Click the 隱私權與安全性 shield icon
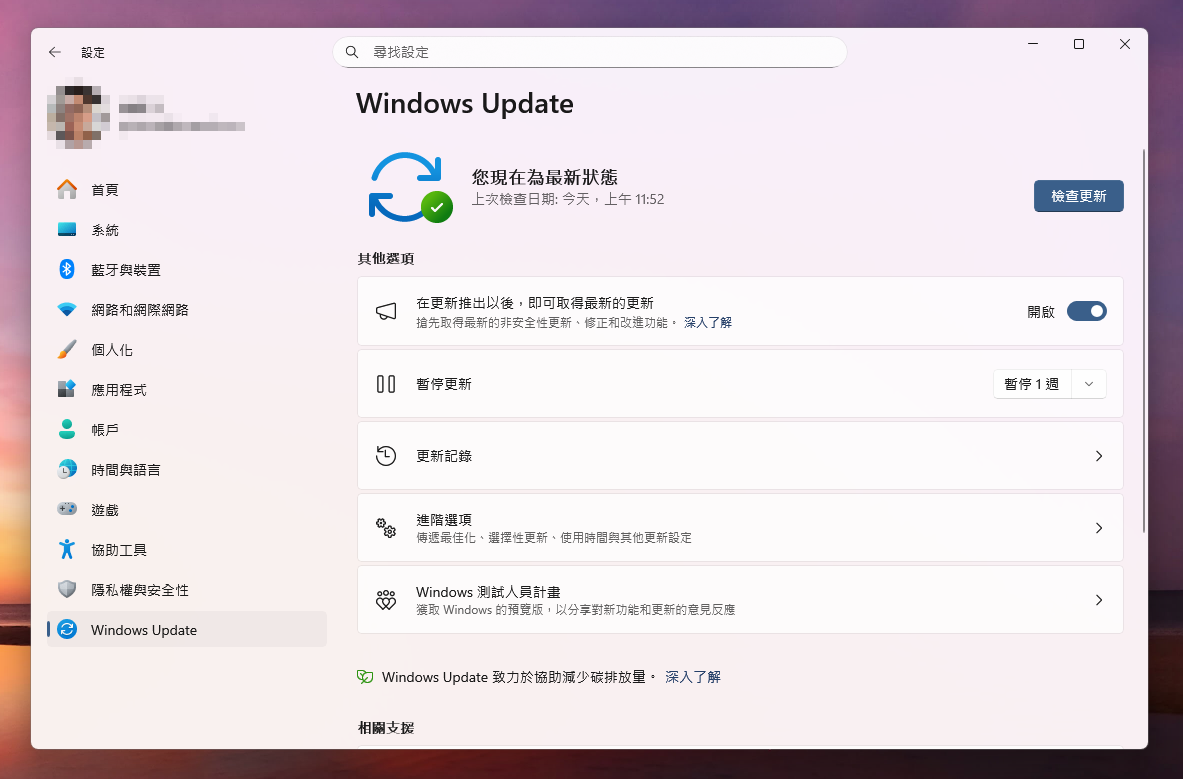The height and width of the screenshot is (779, 1183). (x=67, y=589)
